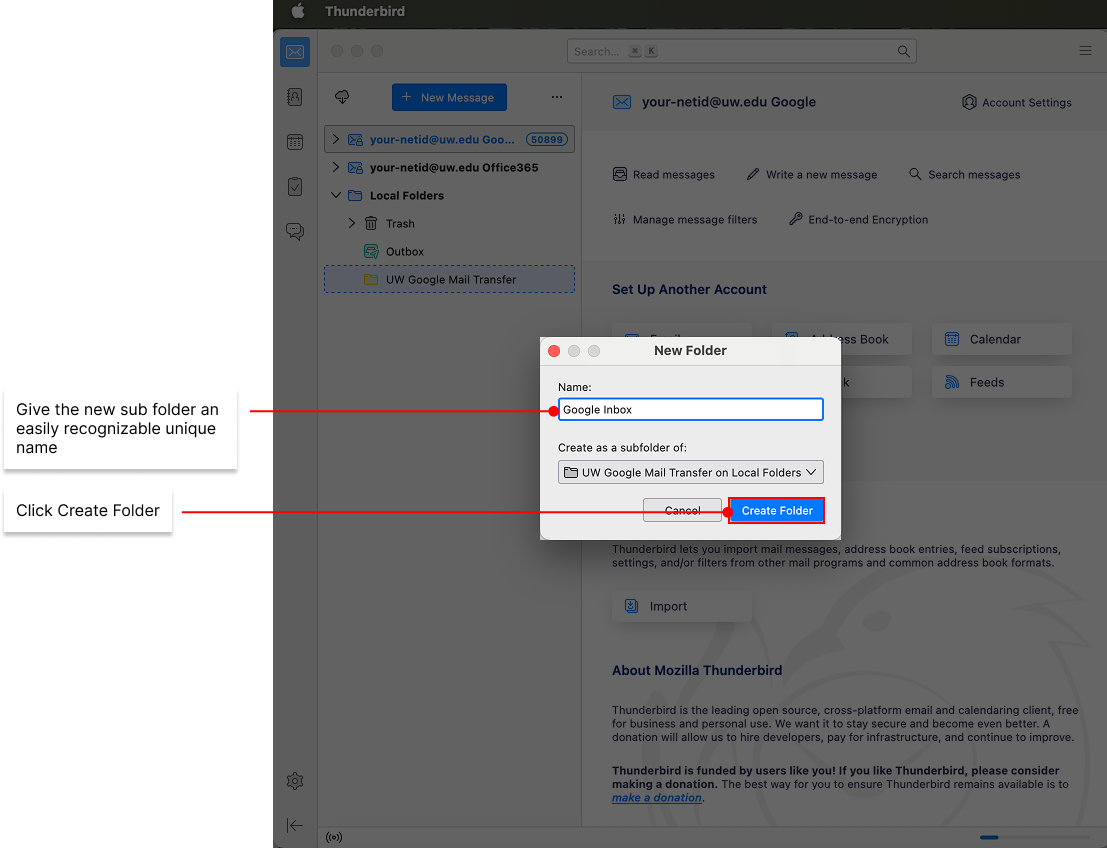Collapse the Local Folders tree

click(x=336, y=196)
